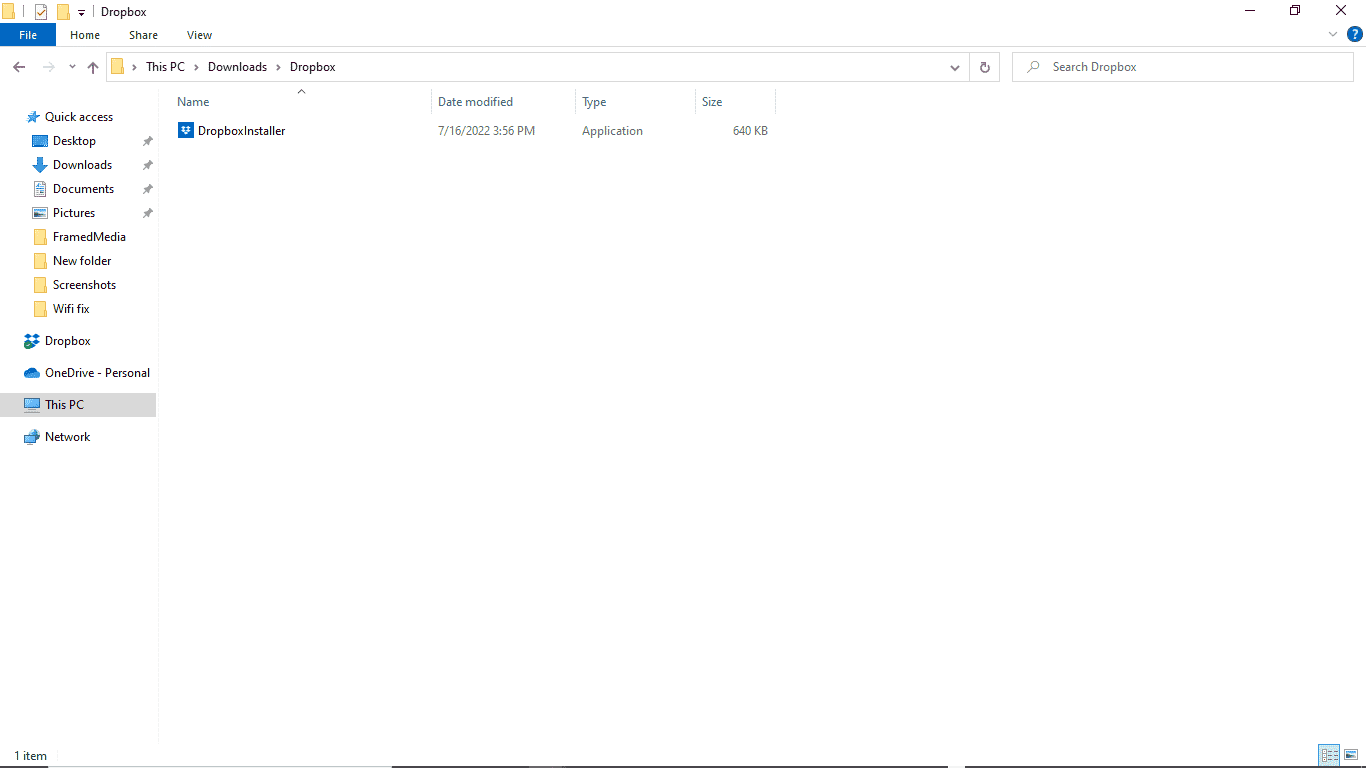Click New folder icon in title bar
This screenshot has height=768, width=1366.
coord(63,12)
